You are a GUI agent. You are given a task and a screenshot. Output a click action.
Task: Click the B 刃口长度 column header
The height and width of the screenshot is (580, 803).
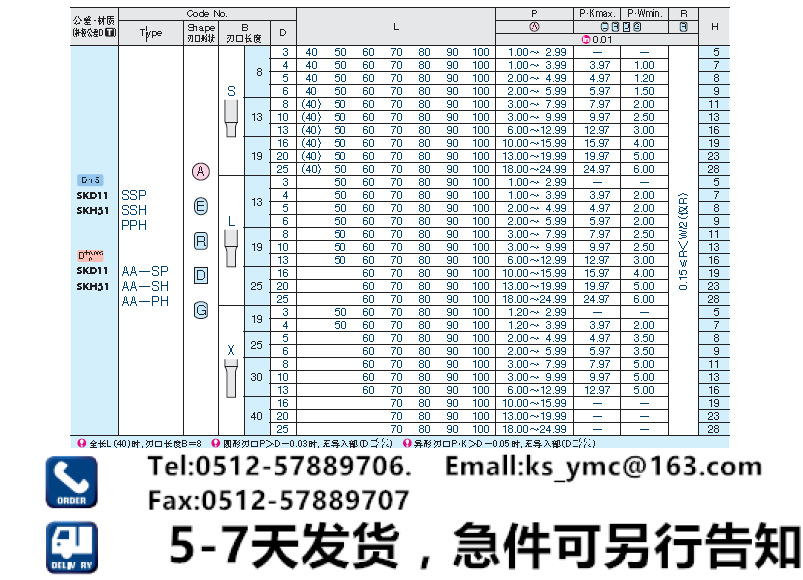pyautogui.click(x=244, y=33)
